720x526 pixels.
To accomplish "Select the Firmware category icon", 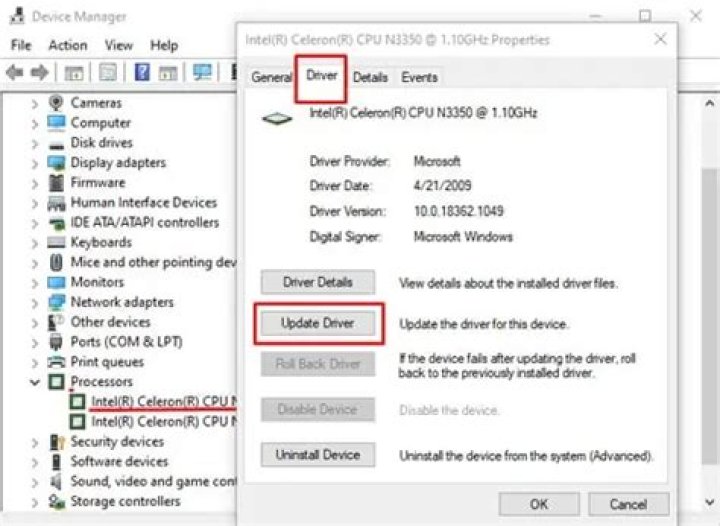I will [x=56, y=183].
